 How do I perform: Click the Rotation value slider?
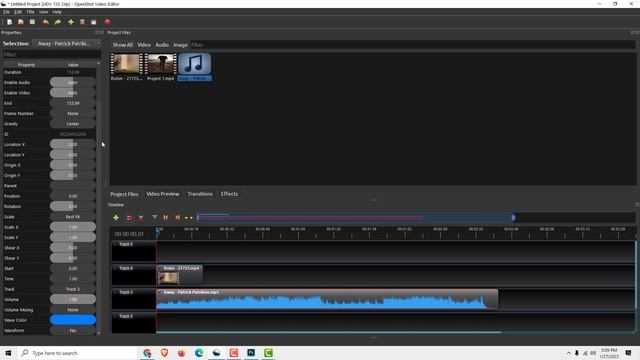(73, 206)
